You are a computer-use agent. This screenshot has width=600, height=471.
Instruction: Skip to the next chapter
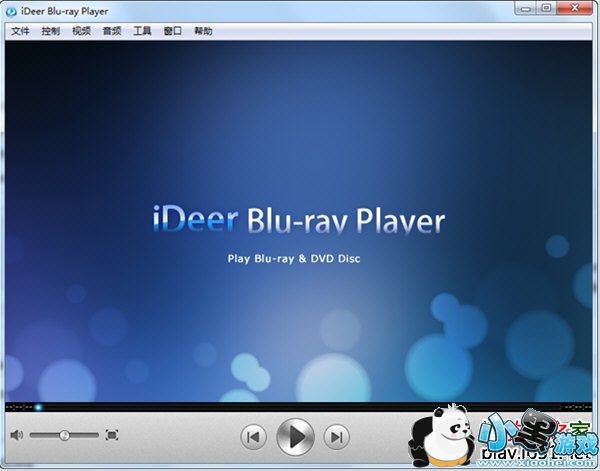tap(337, 436)
